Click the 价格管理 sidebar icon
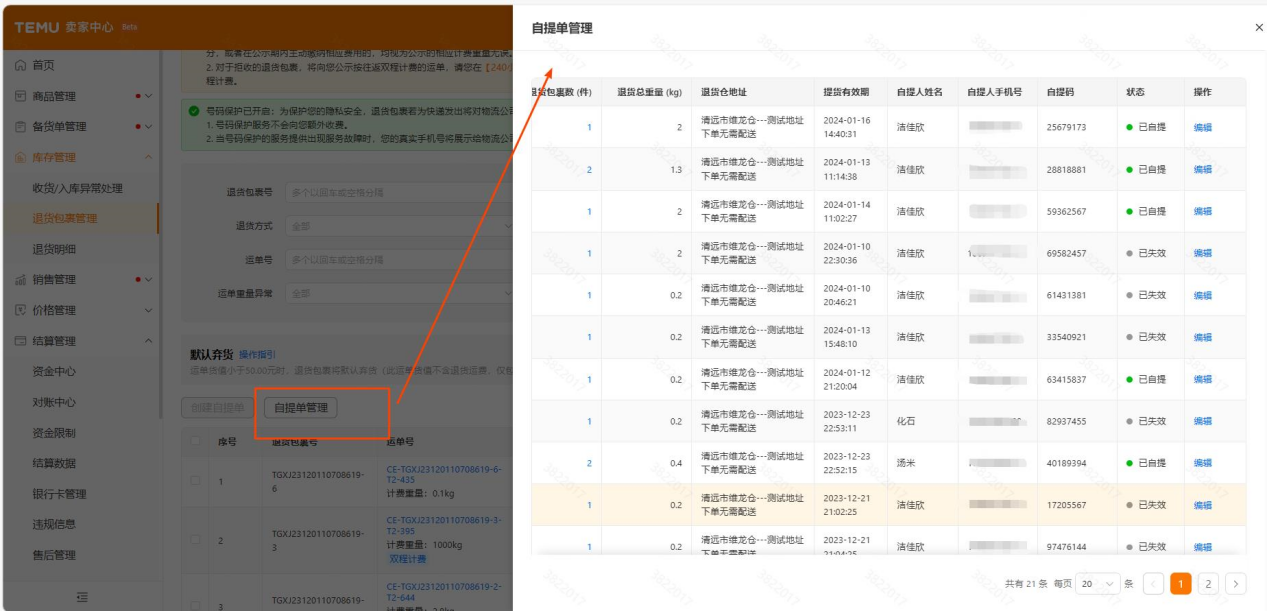The height and width of the screenshot is (611, 1267). click(x=21, y=311)
